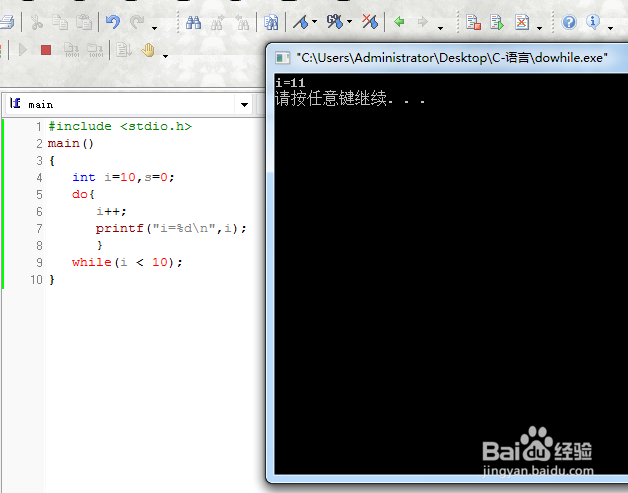Navigate back with green arrow
The width and height of the screenshot is (628, 493).
[x=399, y=22]
